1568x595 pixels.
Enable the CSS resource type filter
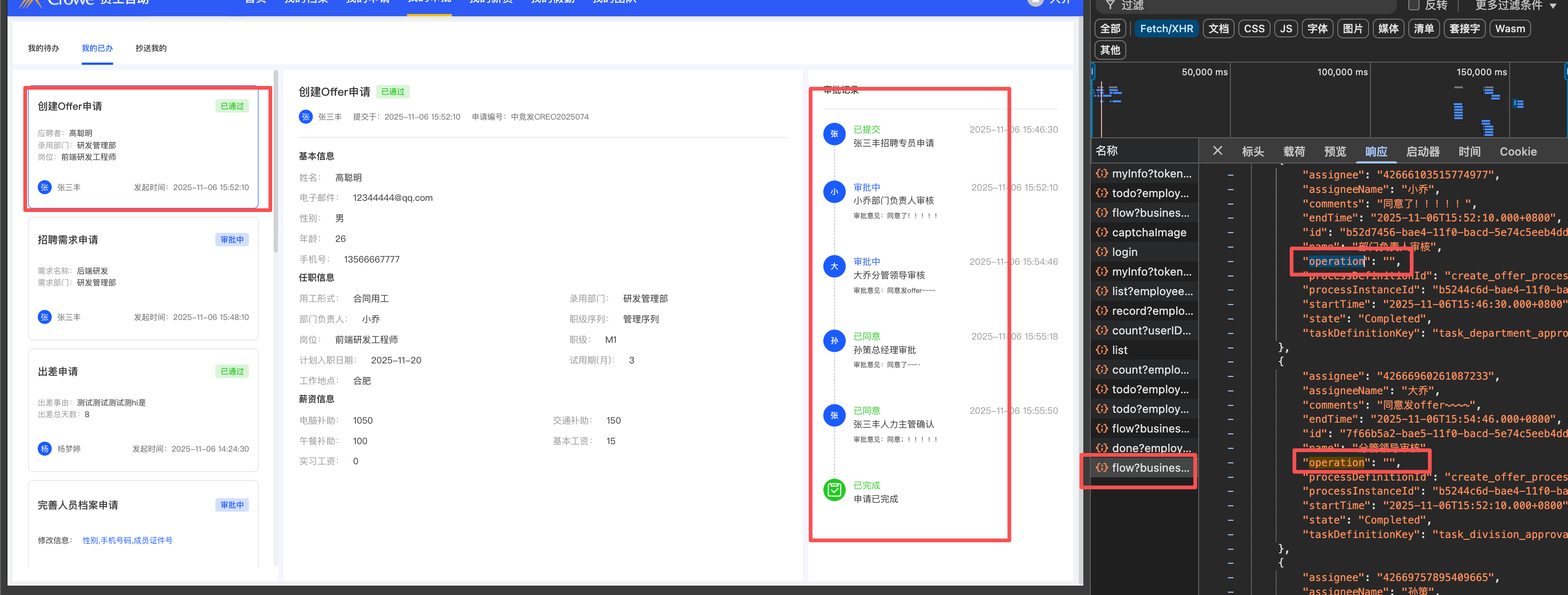[1253, 28]
